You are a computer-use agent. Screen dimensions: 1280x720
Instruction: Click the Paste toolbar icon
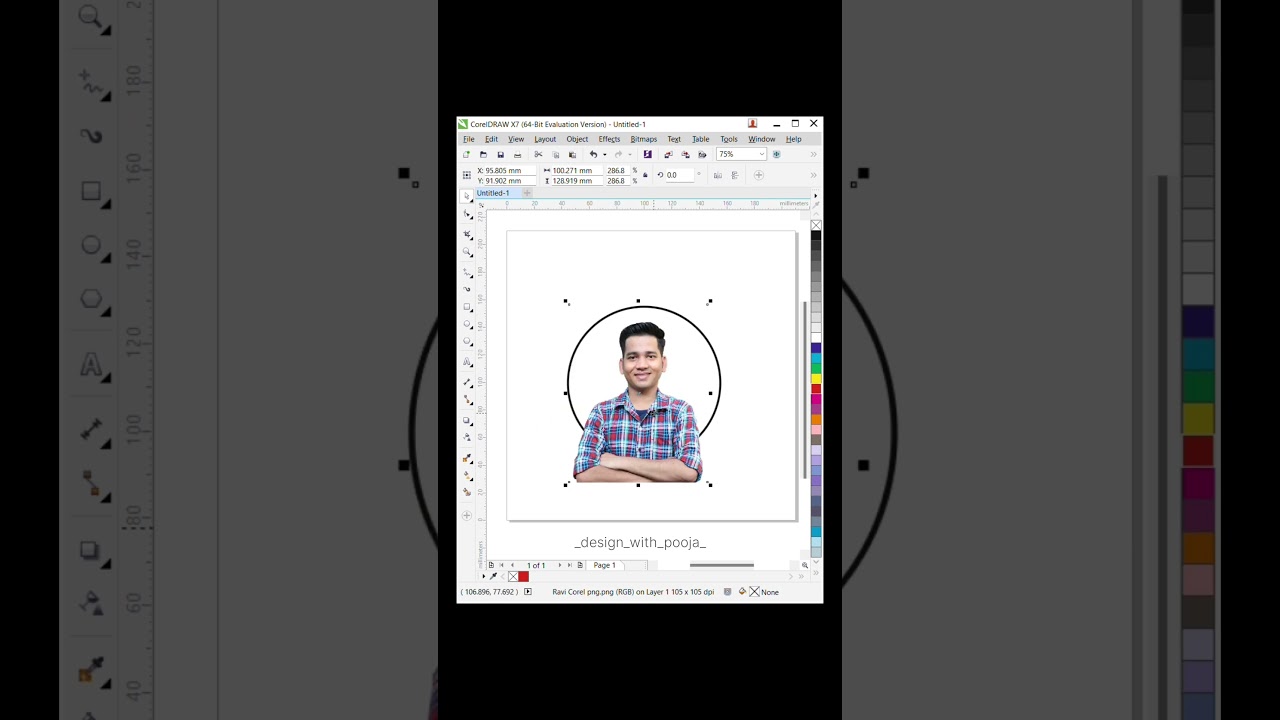click(x=572, y=155)
